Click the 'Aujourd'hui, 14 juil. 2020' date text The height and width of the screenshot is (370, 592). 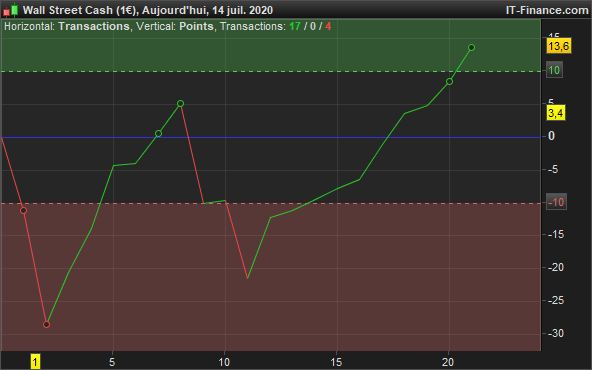point(207,10)
